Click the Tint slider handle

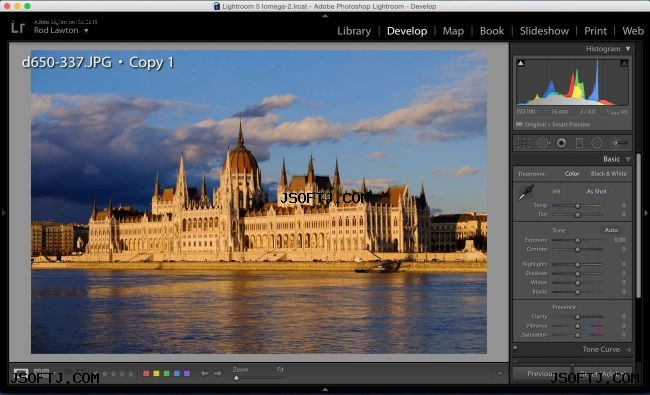(x=577, y=215)
